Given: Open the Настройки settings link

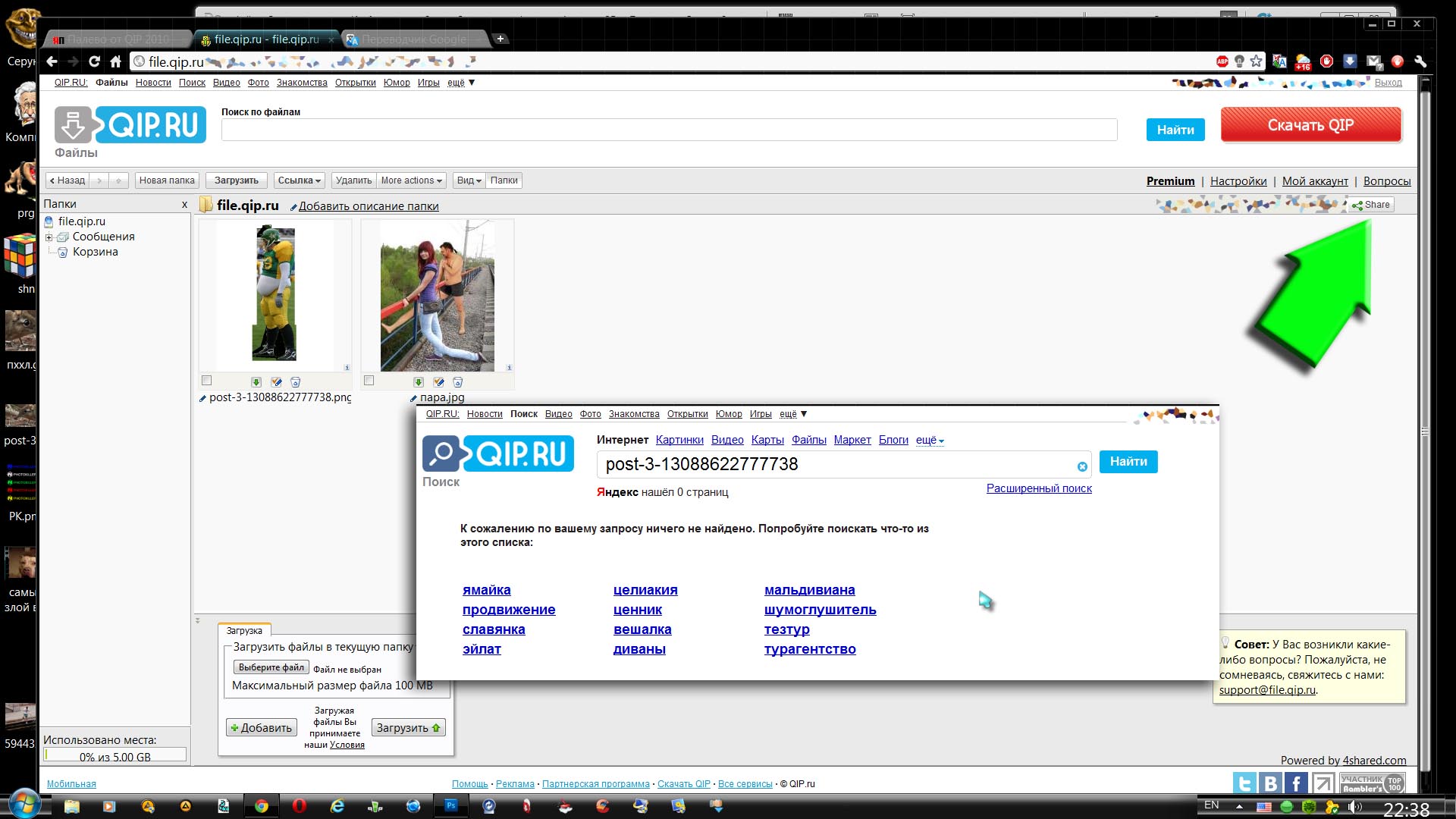Looking at the screenshot, I should [x=1238, y=181].
